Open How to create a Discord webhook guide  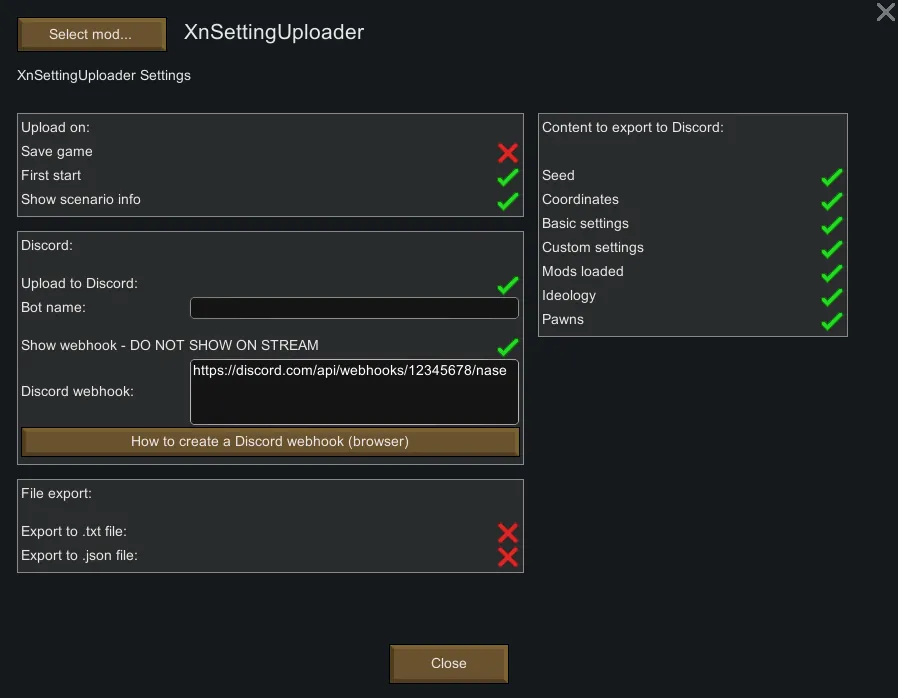click(270, 442)
